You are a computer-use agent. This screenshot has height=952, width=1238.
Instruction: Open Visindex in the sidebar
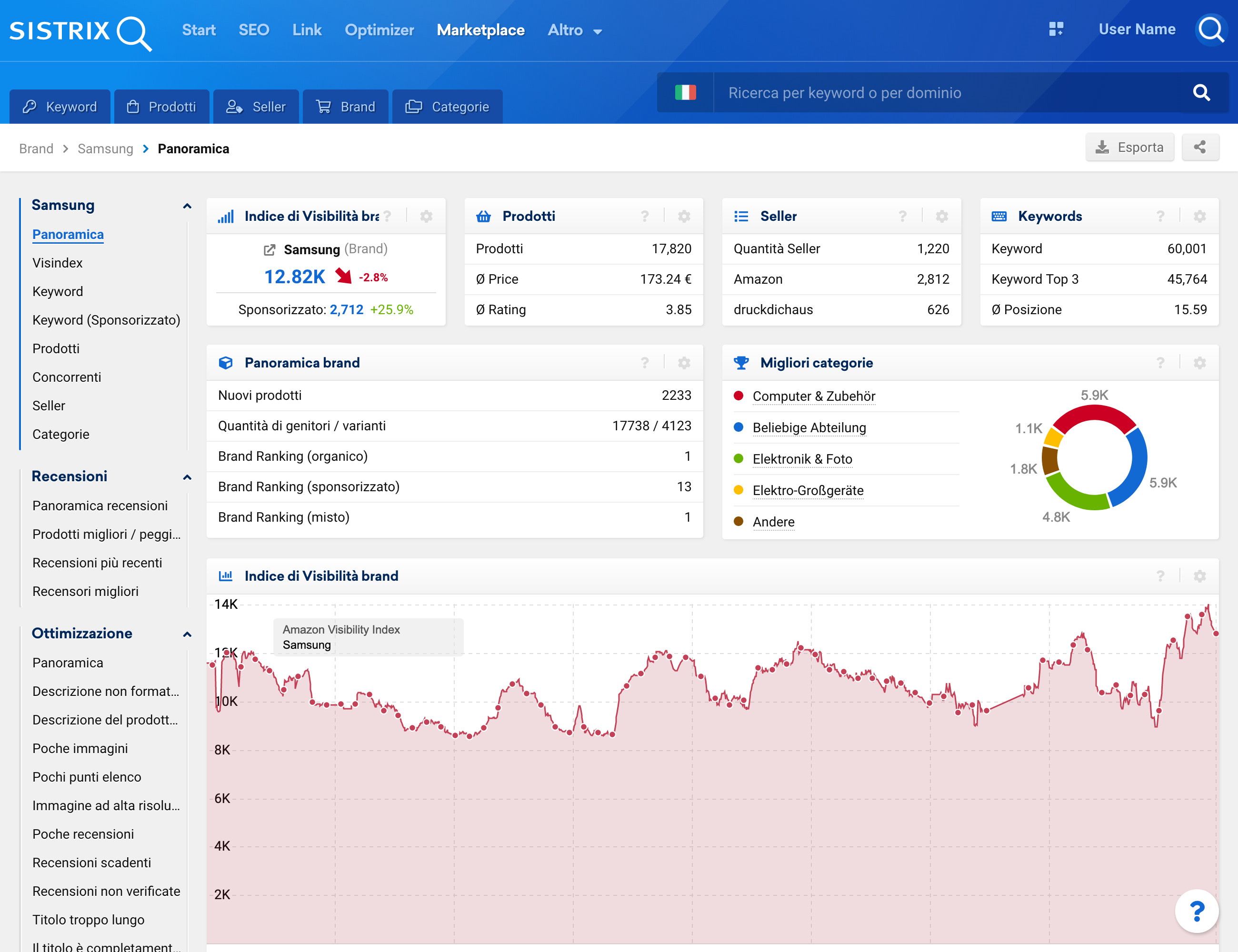point(57,263)
